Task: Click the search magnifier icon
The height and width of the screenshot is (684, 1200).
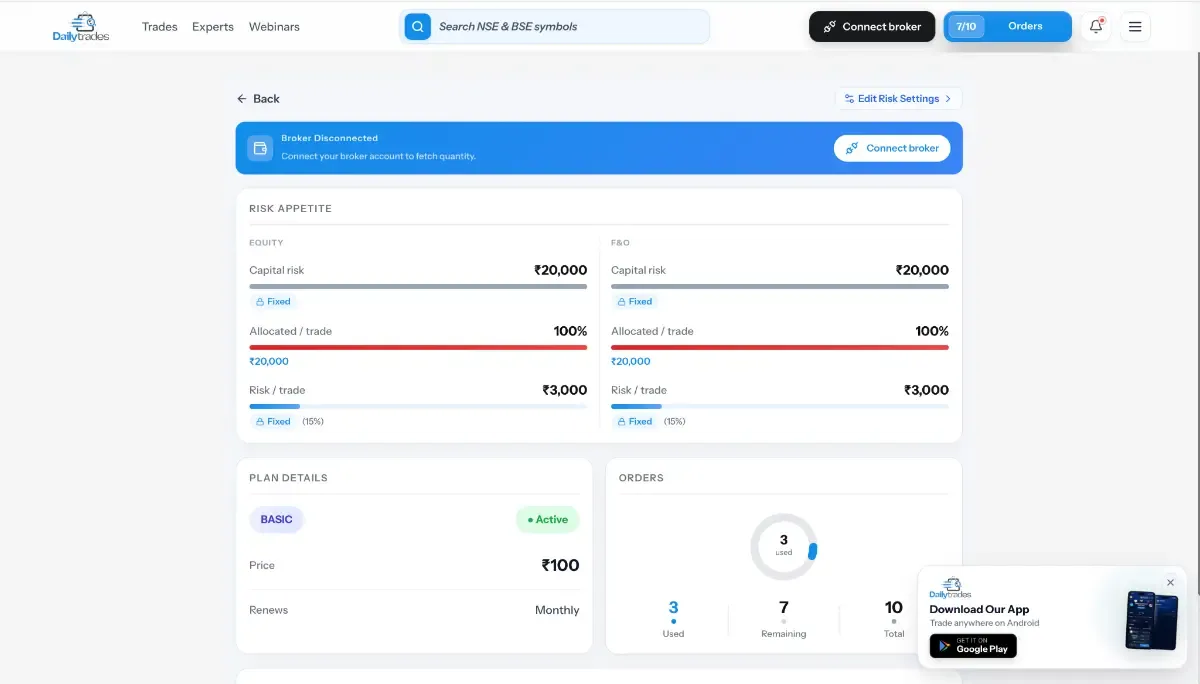Action: coord(417,27)
